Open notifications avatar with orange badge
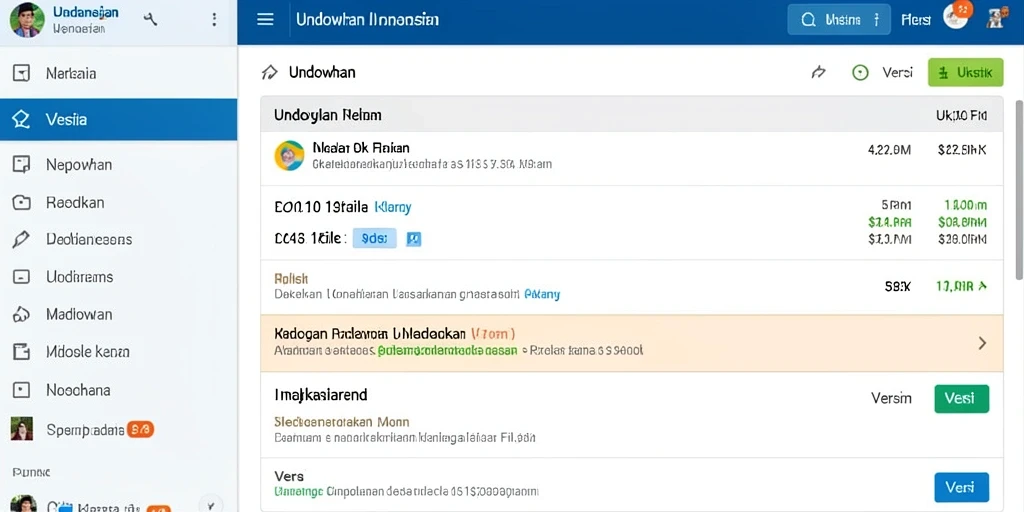Screen dimensions: 1024x512 tap(957, 16)
